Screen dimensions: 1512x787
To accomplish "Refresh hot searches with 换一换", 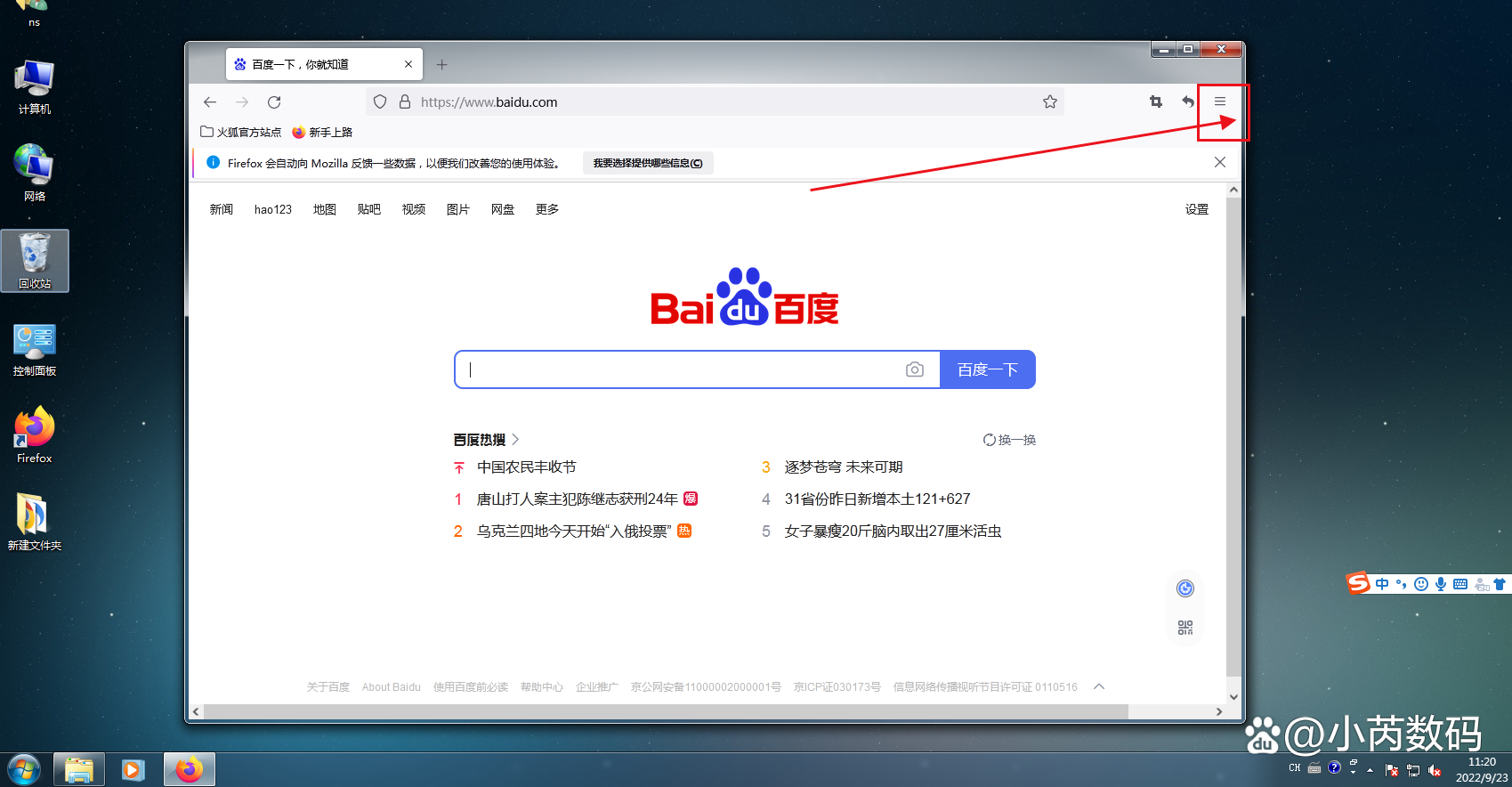I will pos(1009,440).
